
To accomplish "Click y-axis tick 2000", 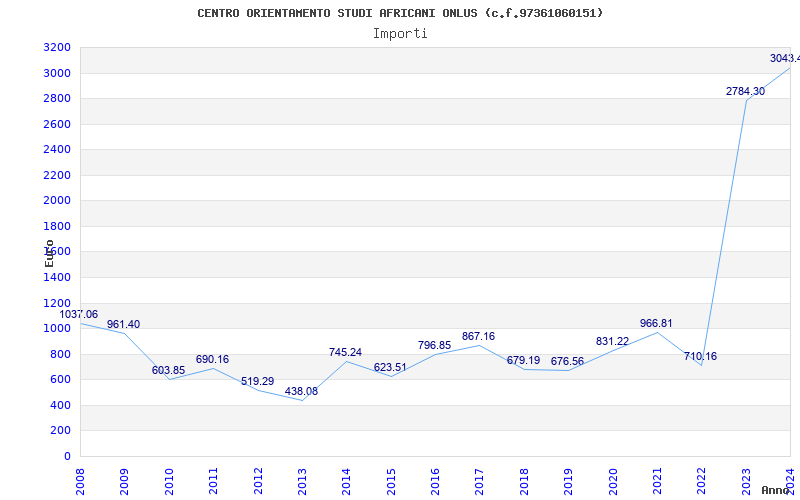I will (57, 201).
